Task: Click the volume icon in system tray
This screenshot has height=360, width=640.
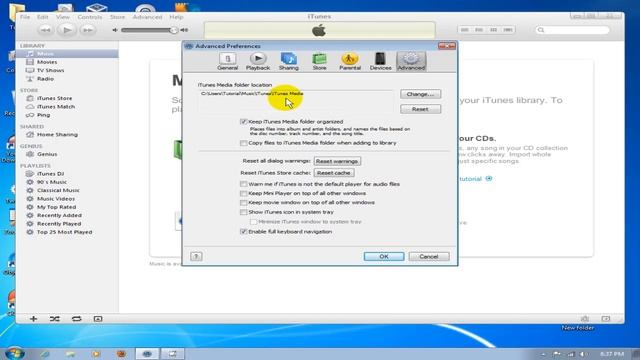Action: click(x=583, y=354)
